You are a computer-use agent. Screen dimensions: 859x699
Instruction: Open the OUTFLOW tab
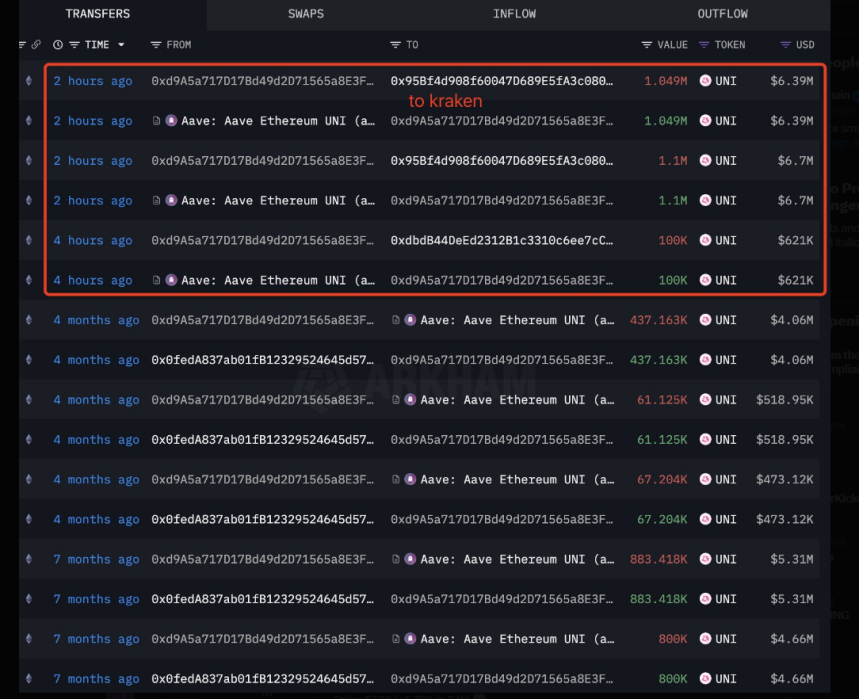(x=722, y=14)
